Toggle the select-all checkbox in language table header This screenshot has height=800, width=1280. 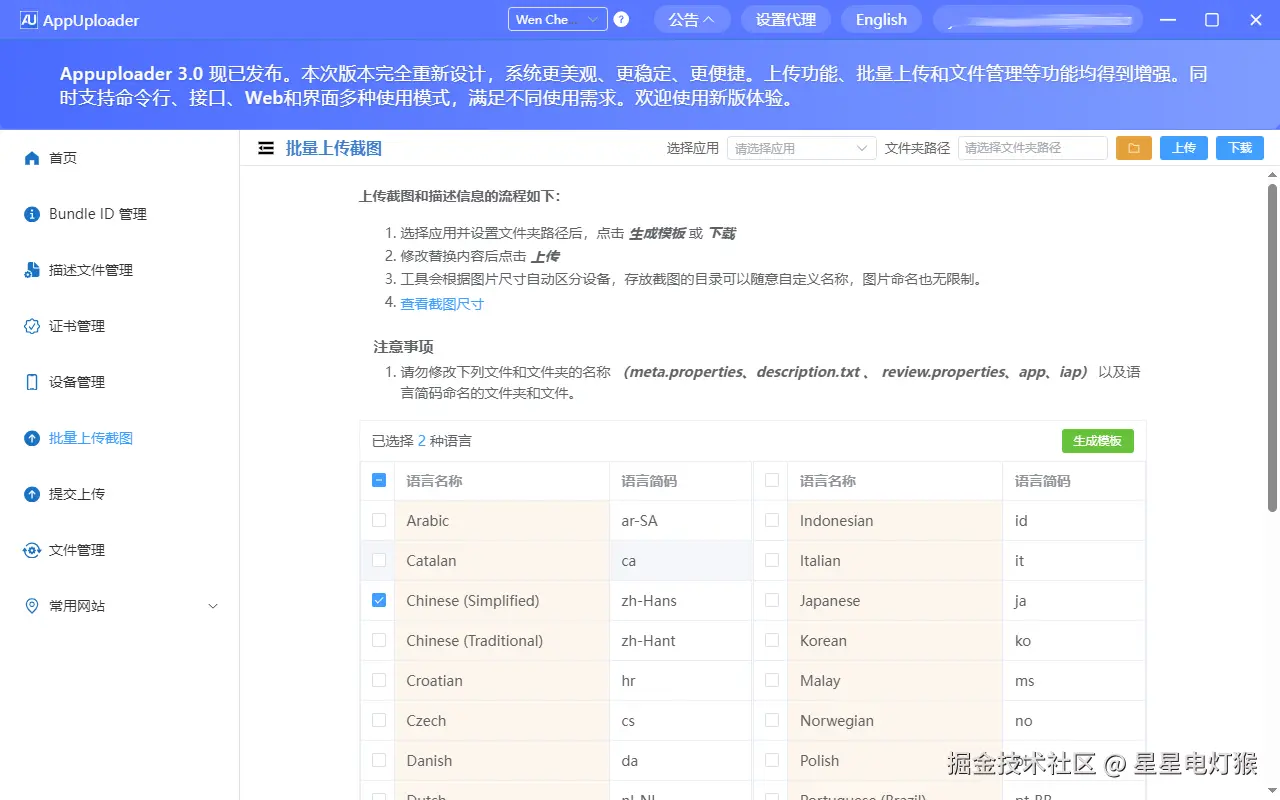[x=378, y=480]
